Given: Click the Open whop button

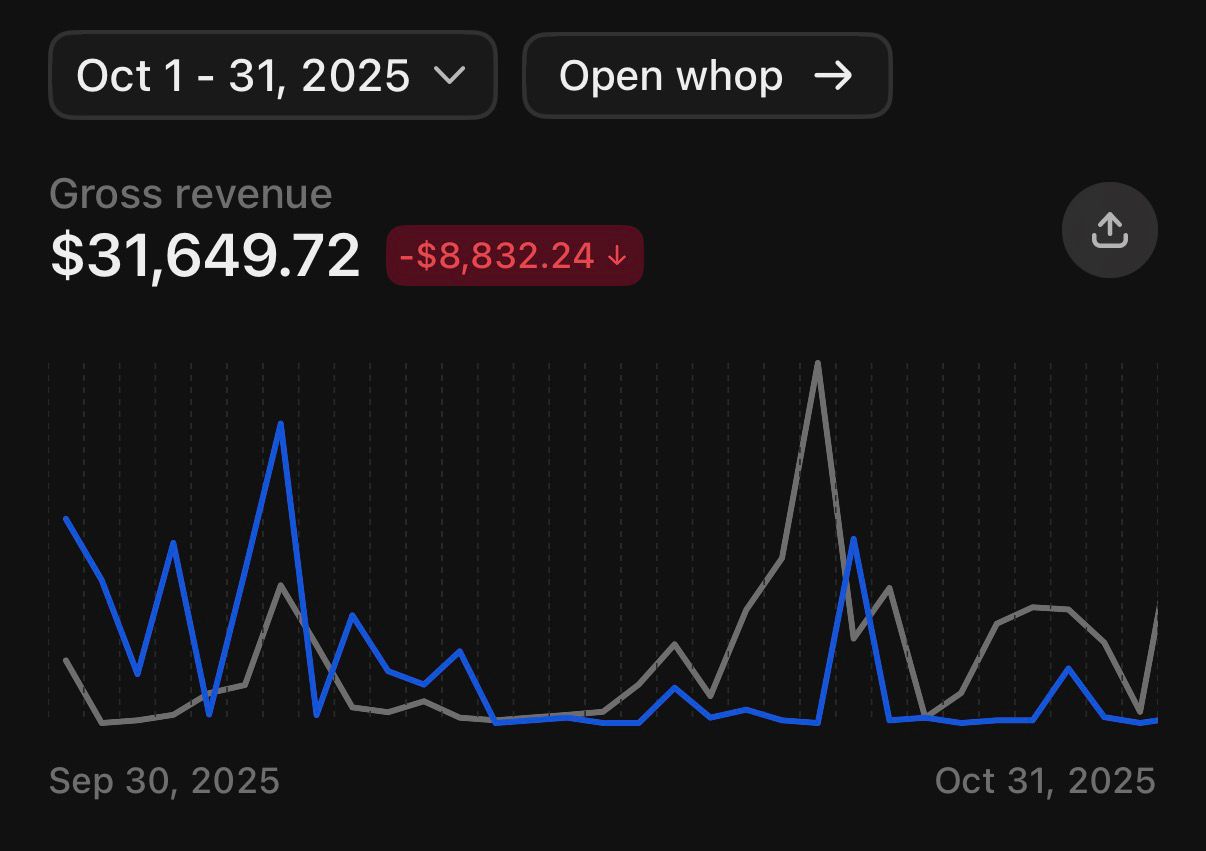Looking at the screenshot, I should [x=707, y=76].
